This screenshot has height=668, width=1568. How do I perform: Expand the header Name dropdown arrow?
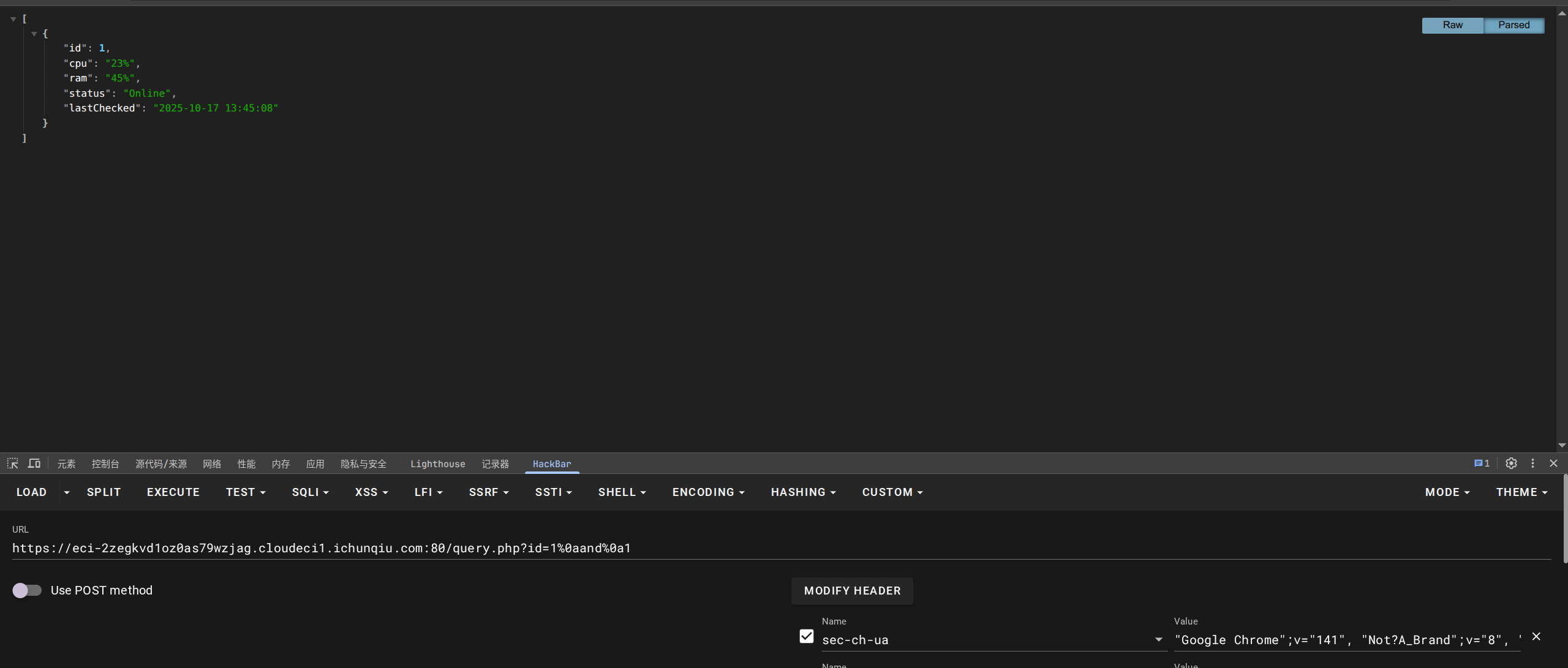click(1158, 640)
